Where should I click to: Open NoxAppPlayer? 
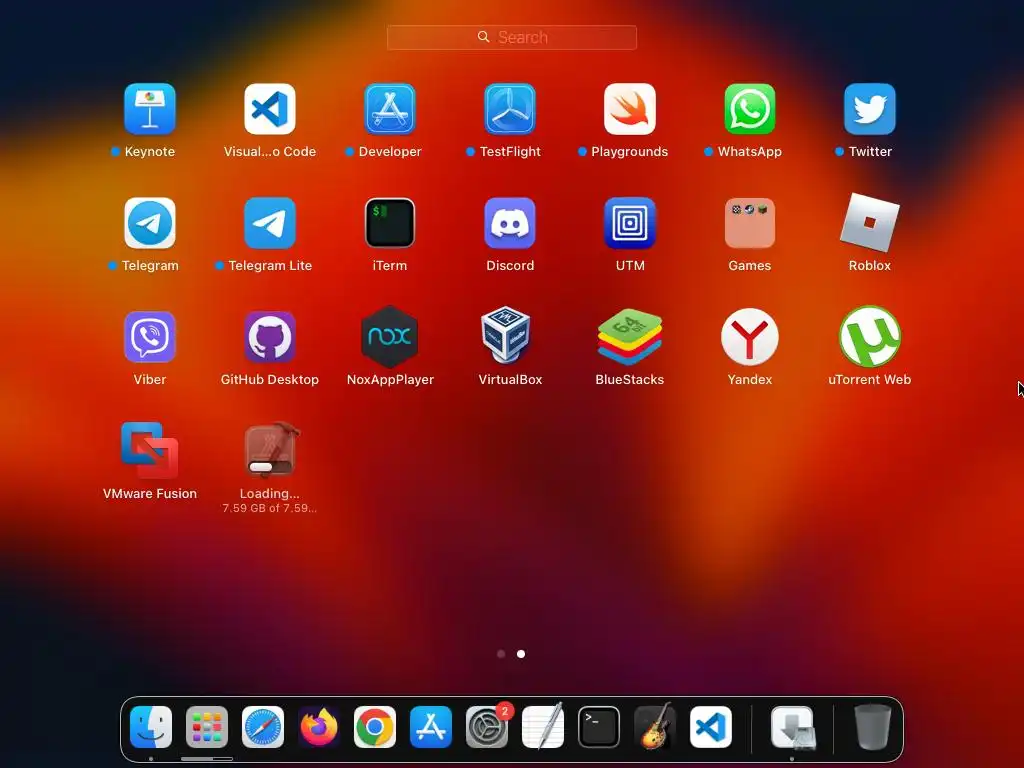click(x=390, y=337)
